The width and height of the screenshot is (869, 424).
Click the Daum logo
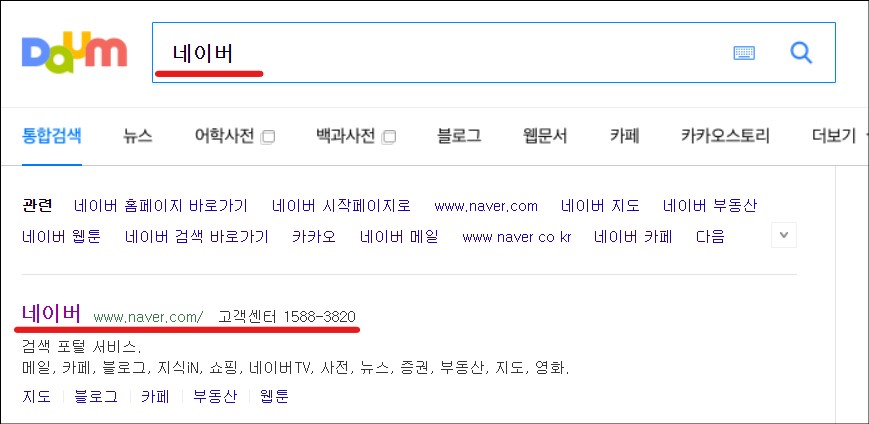click(x=75, y=53)
